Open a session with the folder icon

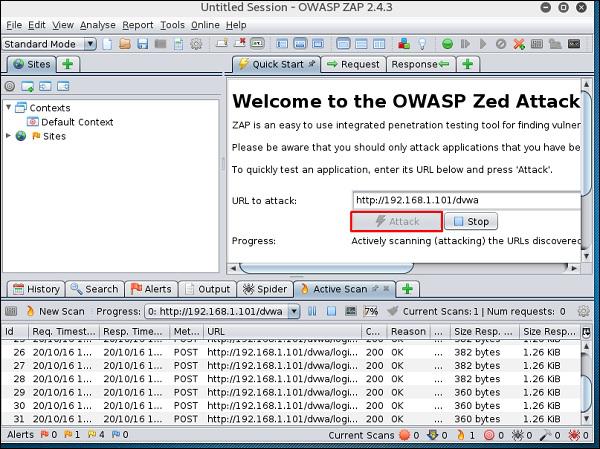click(x=125, y=44)
